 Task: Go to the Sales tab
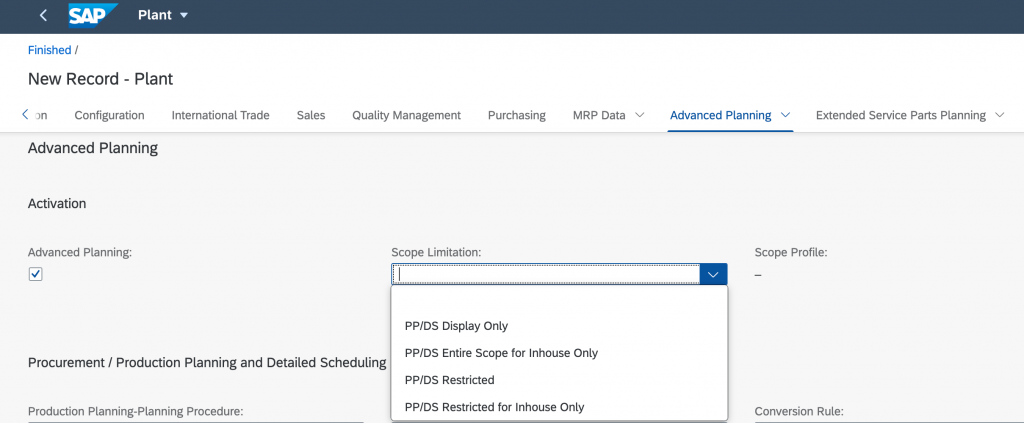[311, 115]
